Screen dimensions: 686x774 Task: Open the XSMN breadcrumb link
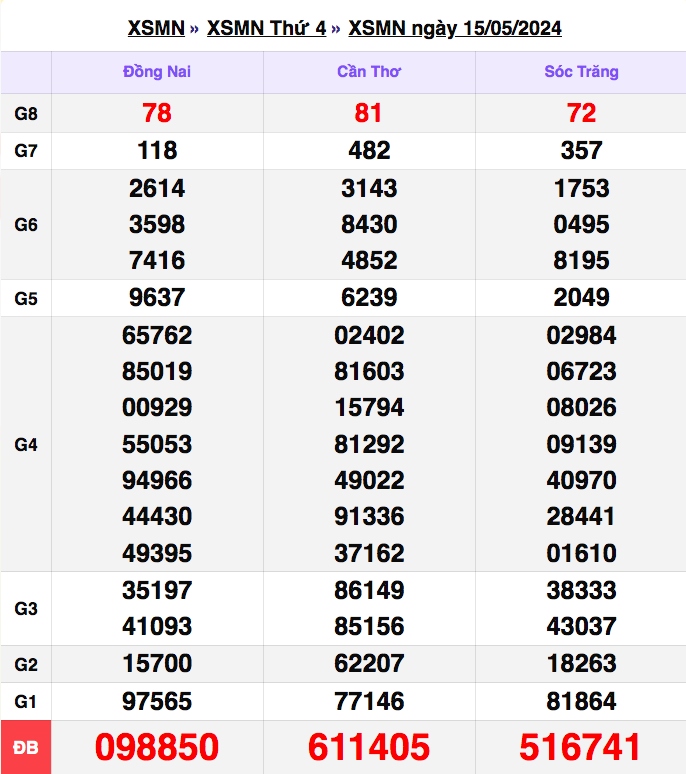point(156,28)
